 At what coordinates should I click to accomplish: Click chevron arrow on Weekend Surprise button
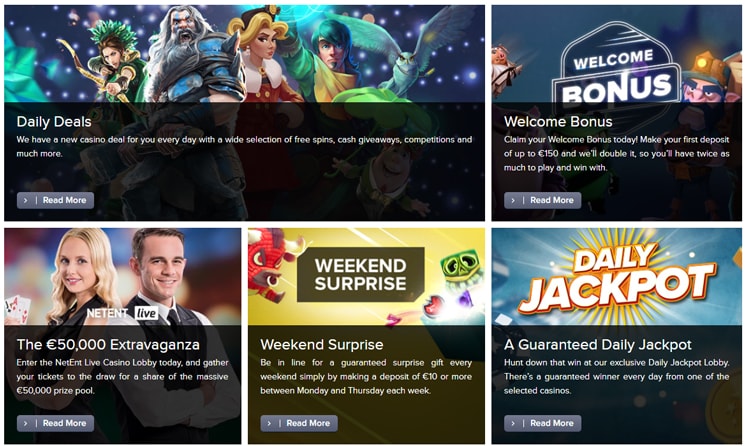click(x=269, y=423)
